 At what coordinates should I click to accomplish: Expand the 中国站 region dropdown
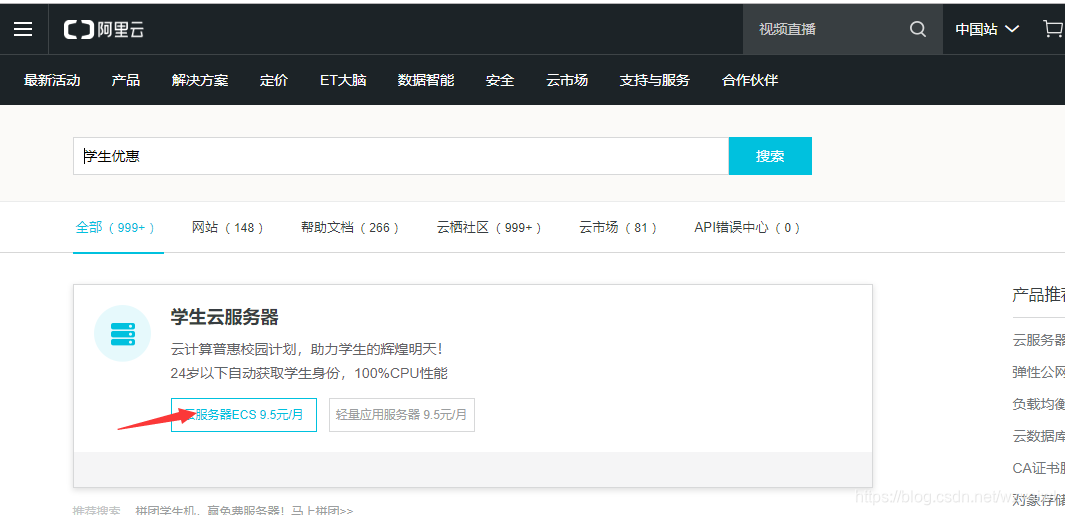(987, 29)
